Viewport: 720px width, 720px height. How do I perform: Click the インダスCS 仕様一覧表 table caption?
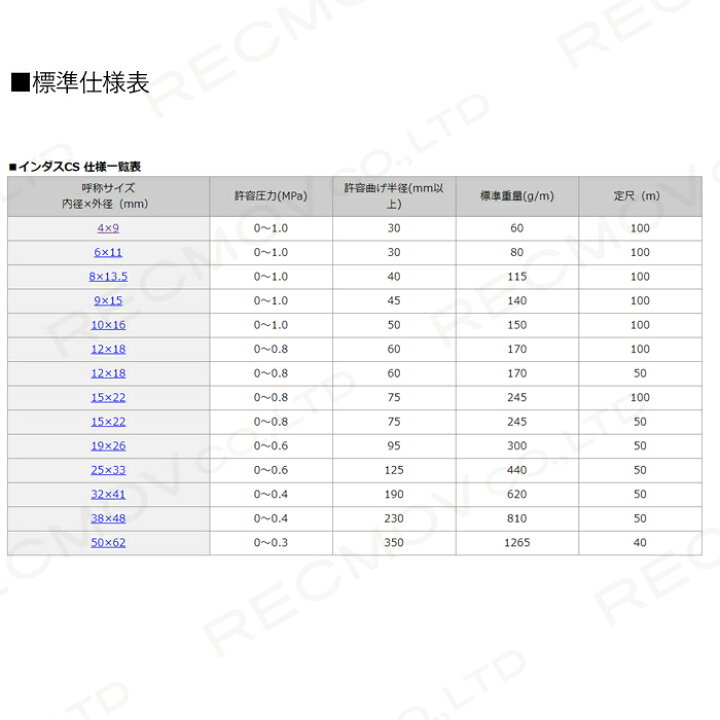[75, 167]
